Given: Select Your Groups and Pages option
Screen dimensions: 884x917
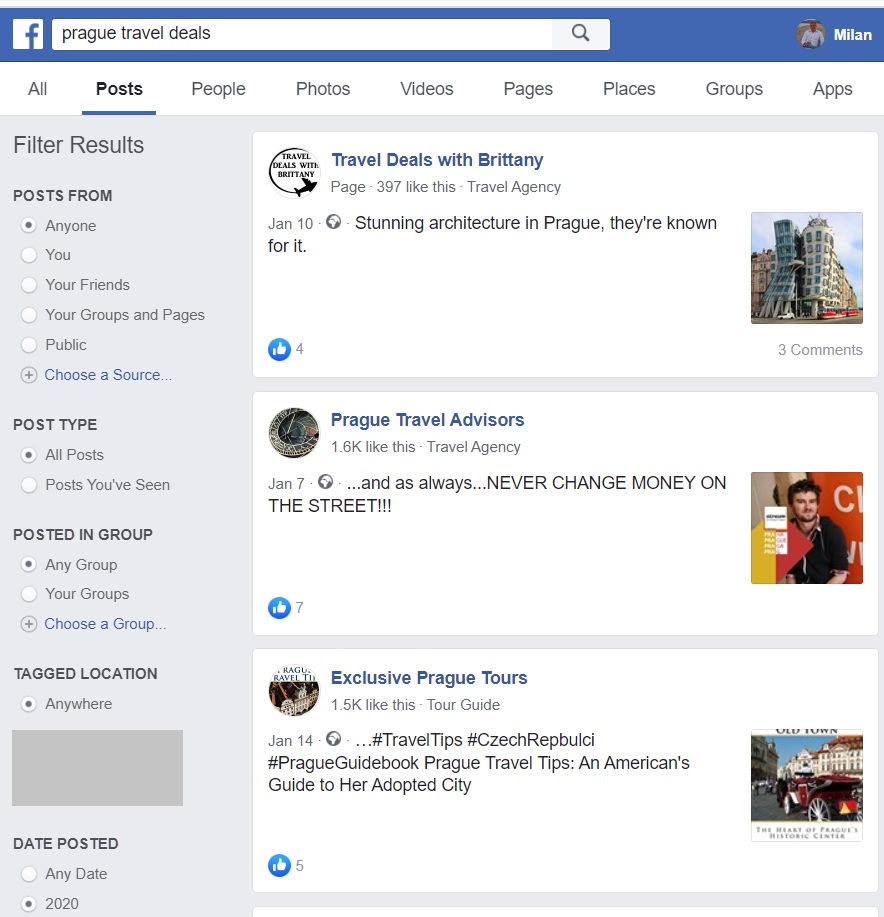Looking at the screenshot, I should click(29, 315).
